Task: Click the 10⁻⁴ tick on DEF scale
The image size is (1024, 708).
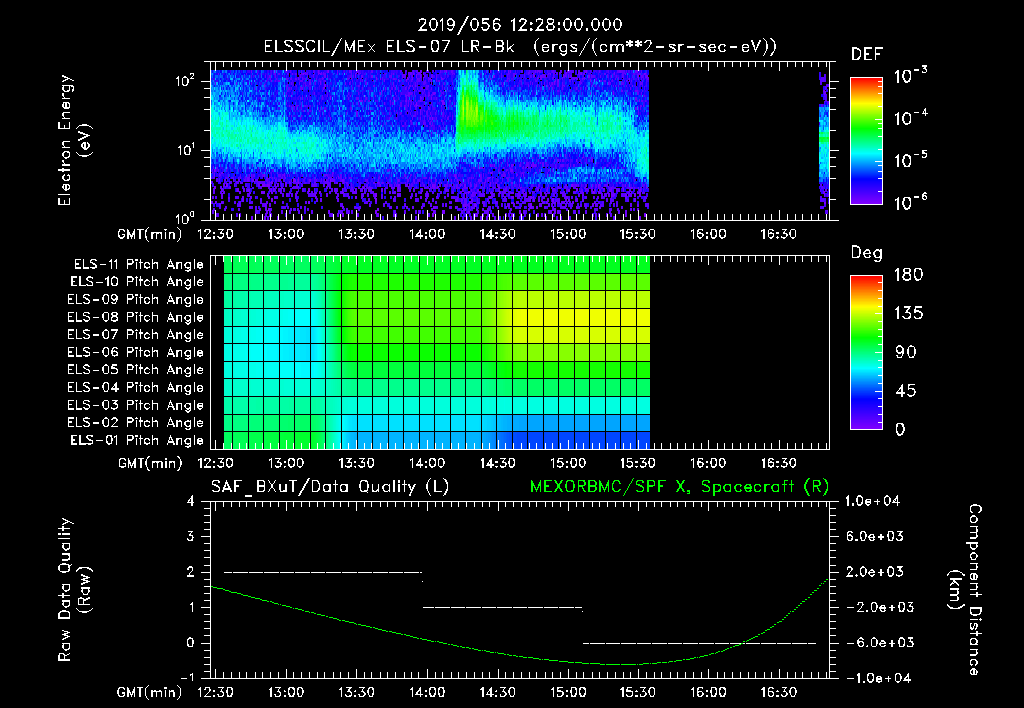Action: tap(910, 118)
